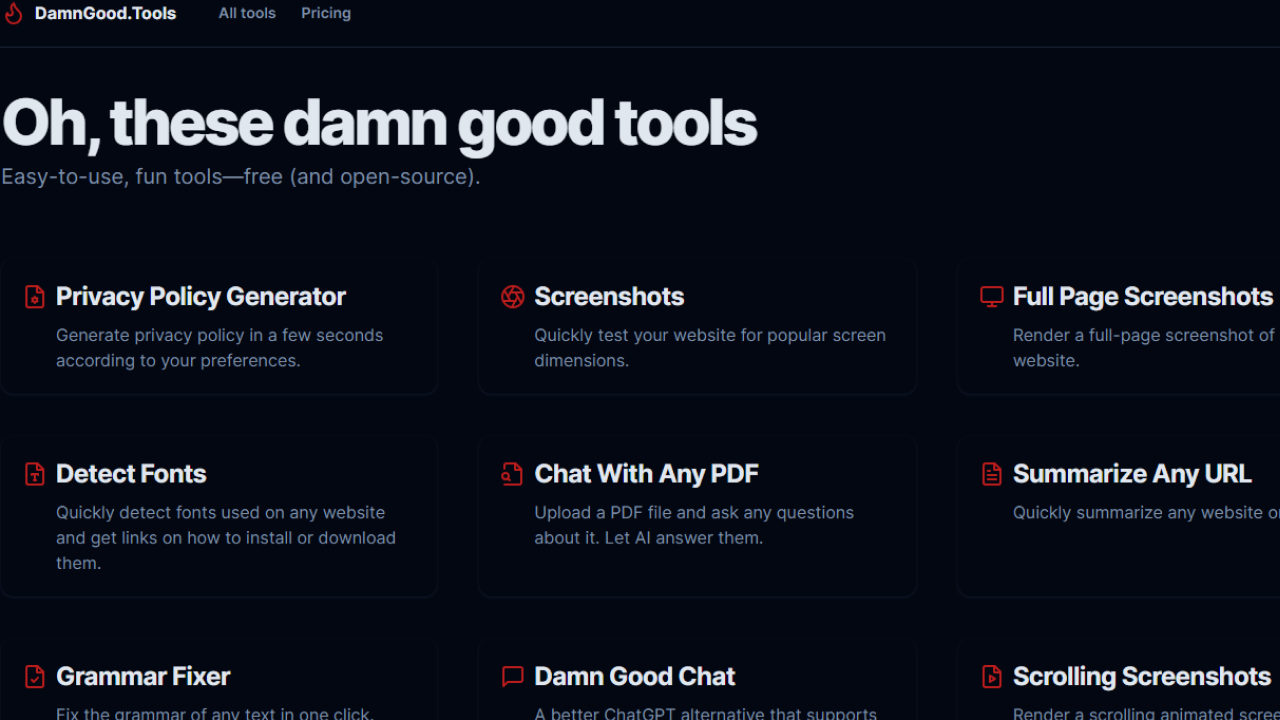
Task: Click the 'Easy-to-use, fun tools' subtitle text
Action: (241, 177)
